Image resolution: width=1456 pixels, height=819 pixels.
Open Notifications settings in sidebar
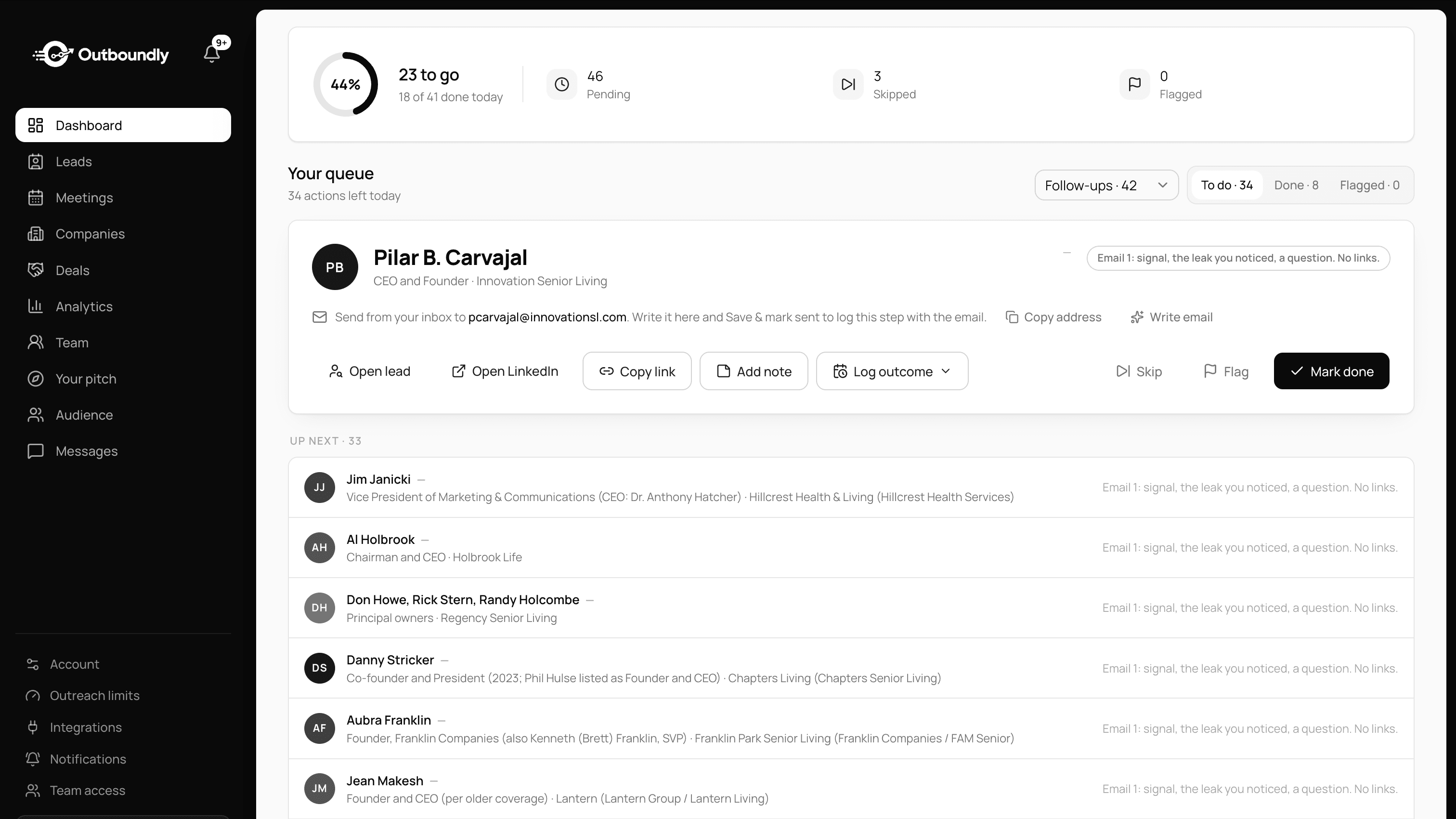[123, 759]
